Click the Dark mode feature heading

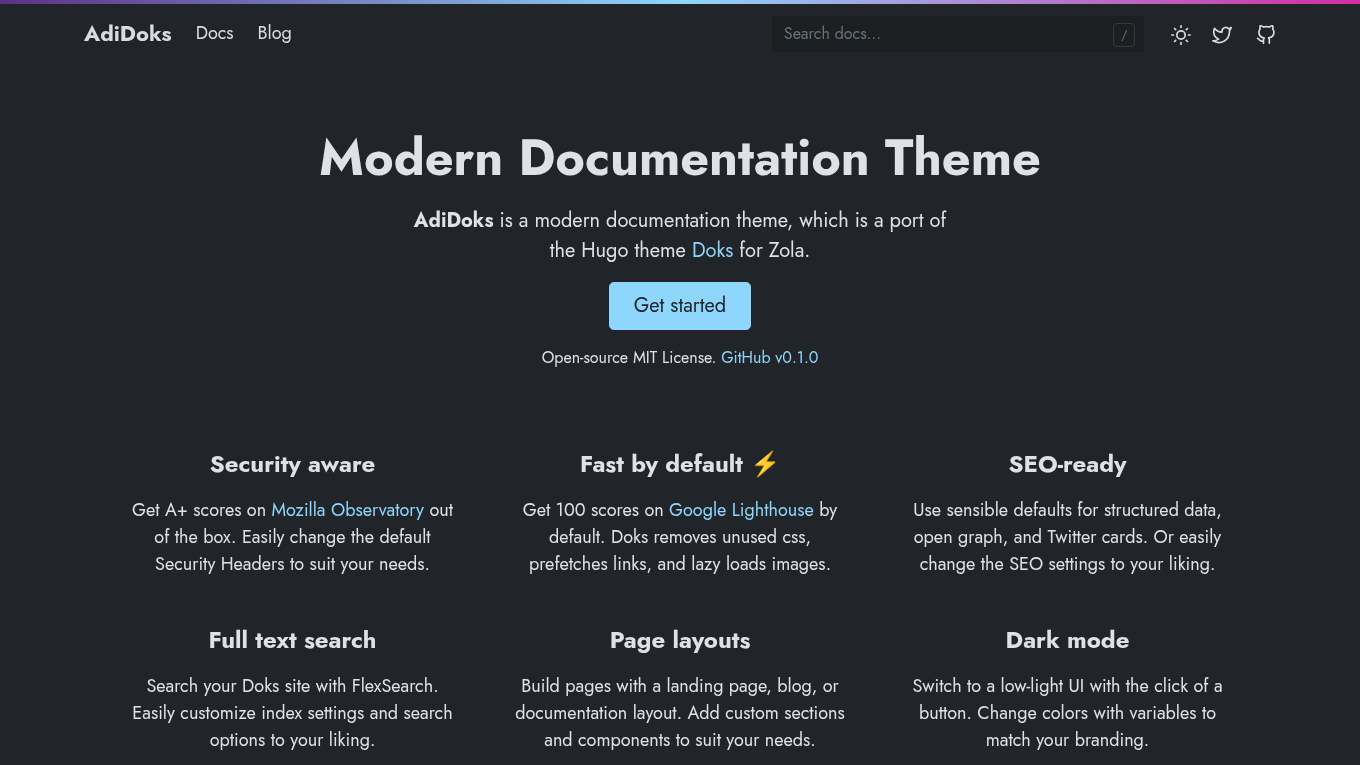point(1067,640)
